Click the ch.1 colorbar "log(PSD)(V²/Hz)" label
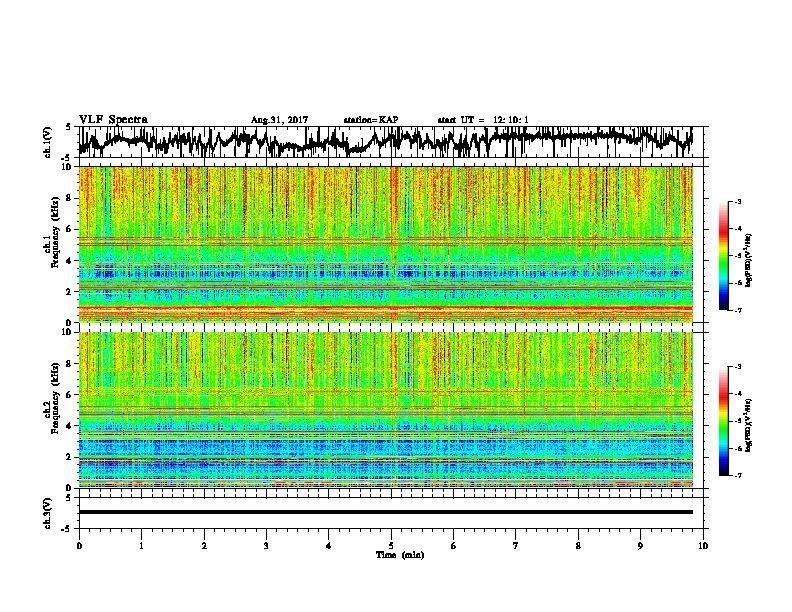Viewport: 792px width, 612px height. click(749, 261)
